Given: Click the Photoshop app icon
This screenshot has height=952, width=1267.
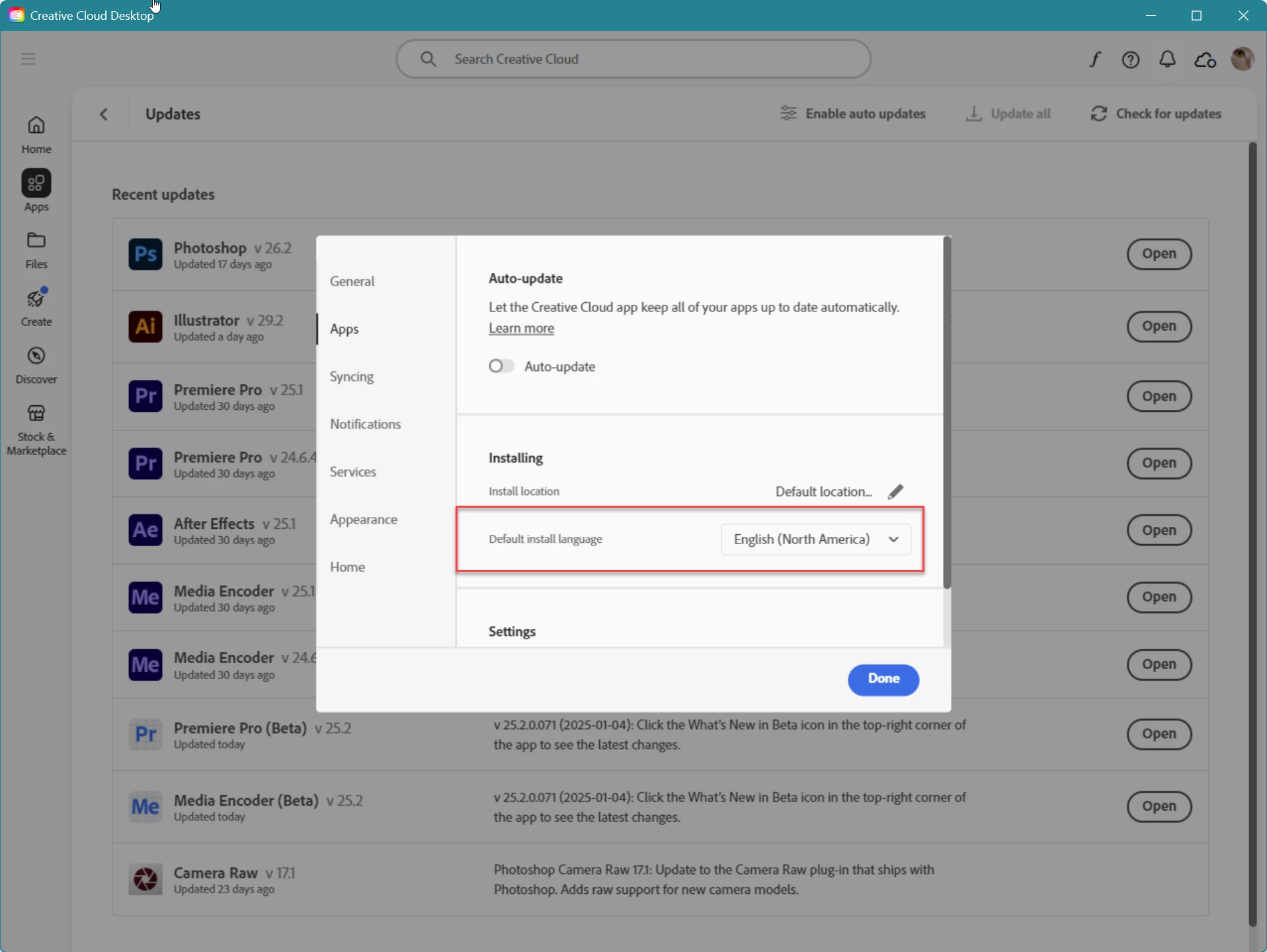Looking at the screenshot, I should pos(145,254).
